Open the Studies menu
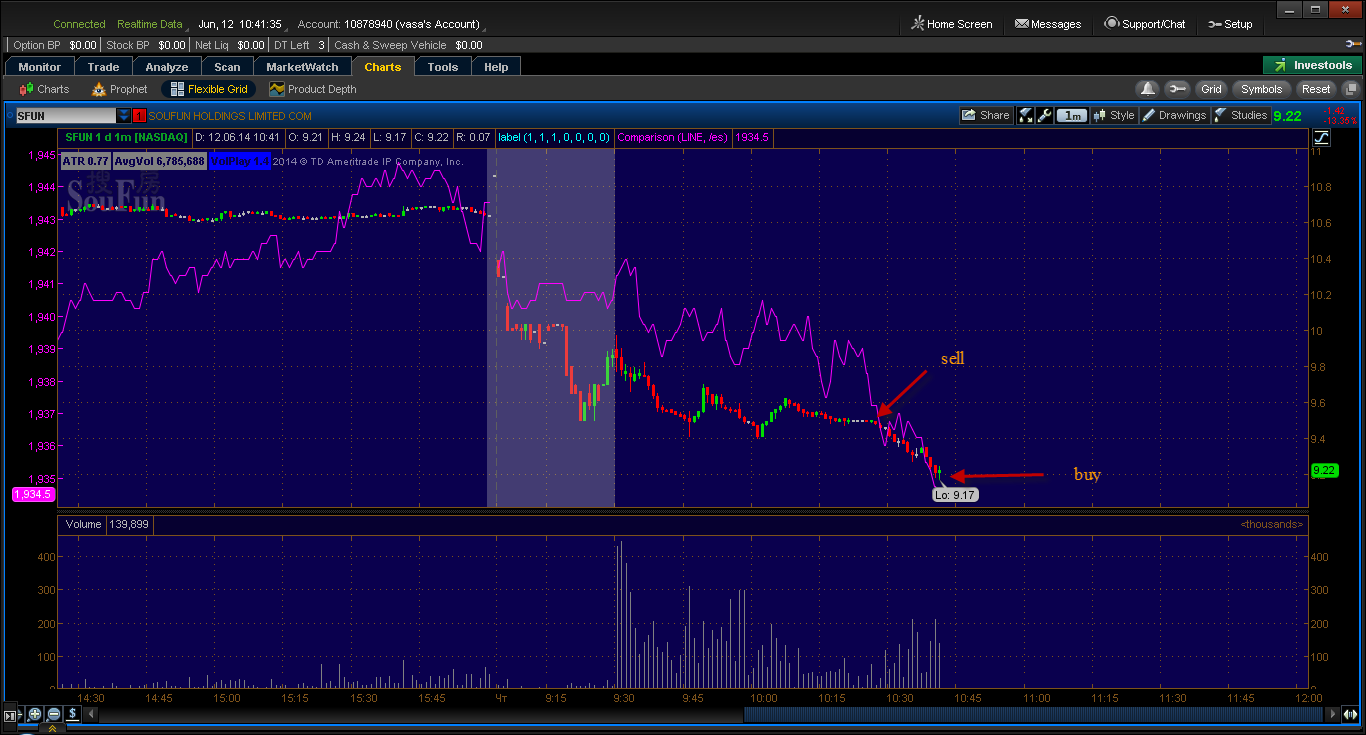 [x=1241, y=115]
